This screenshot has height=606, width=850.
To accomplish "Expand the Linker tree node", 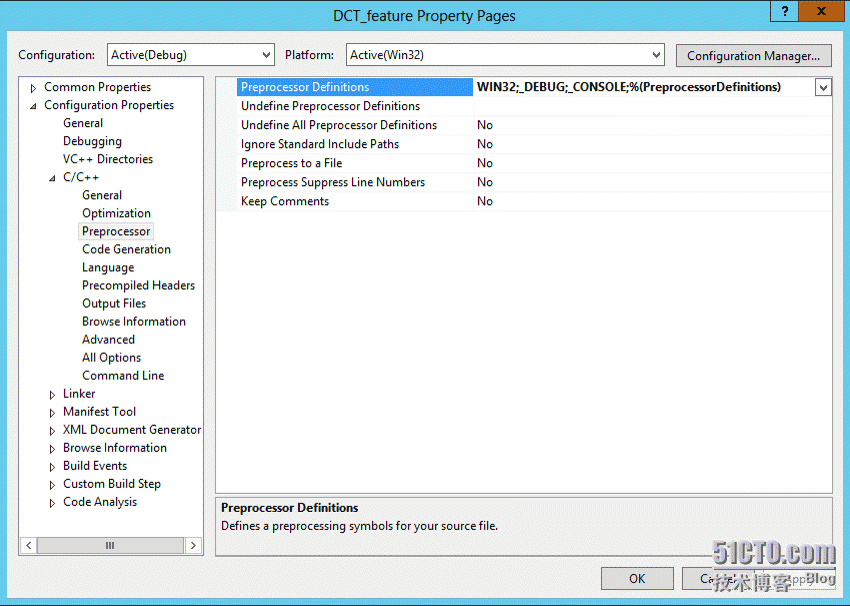I will click(x=52, y=395).
